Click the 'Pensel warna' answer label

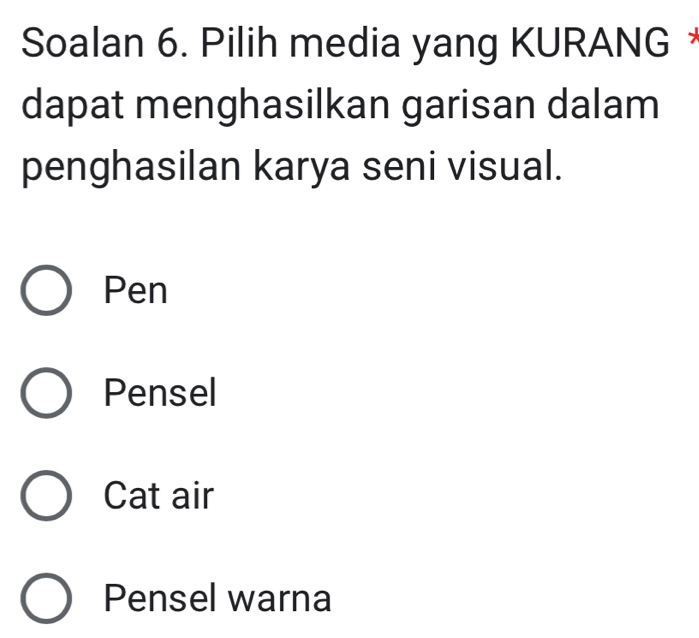pyautogui.click(x=217, y=599)
